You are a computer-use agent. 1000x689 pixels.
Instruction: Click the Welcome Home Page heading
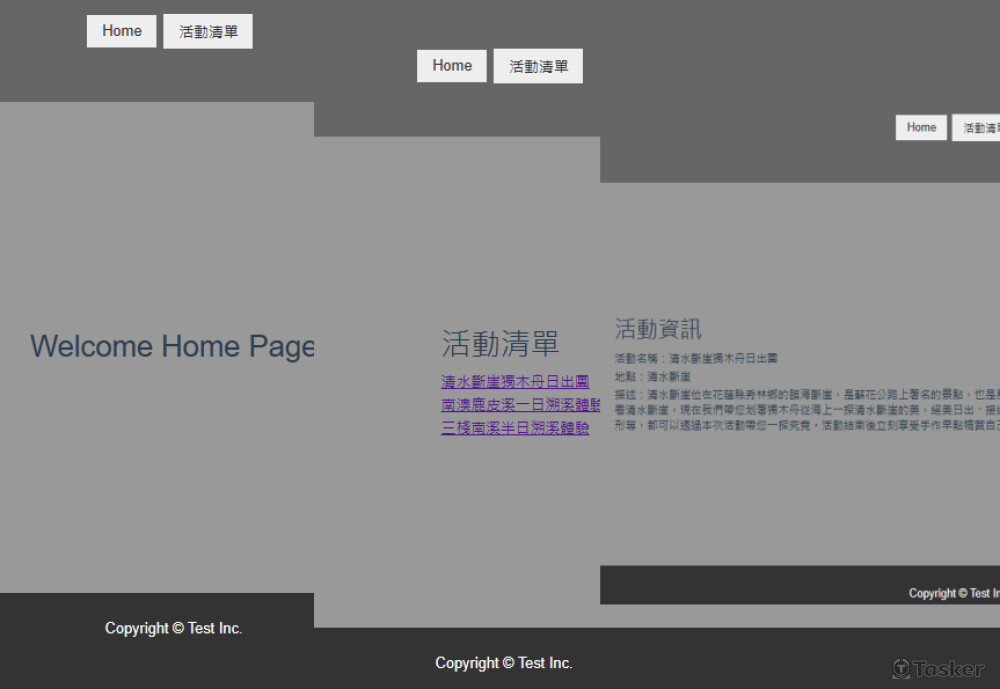172,346
